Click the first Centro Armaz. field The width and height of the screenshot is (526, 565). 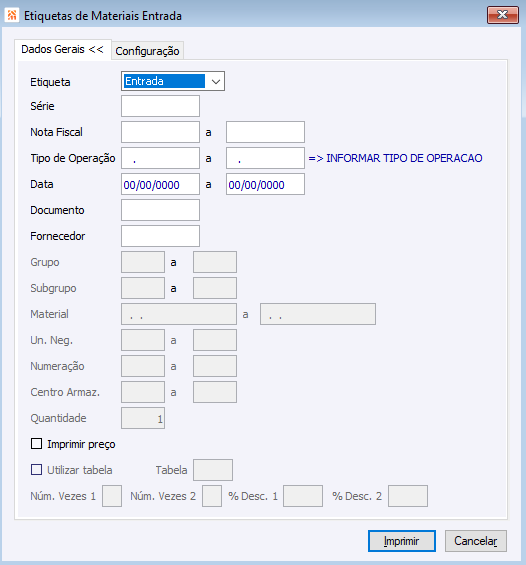coord(143,392)
